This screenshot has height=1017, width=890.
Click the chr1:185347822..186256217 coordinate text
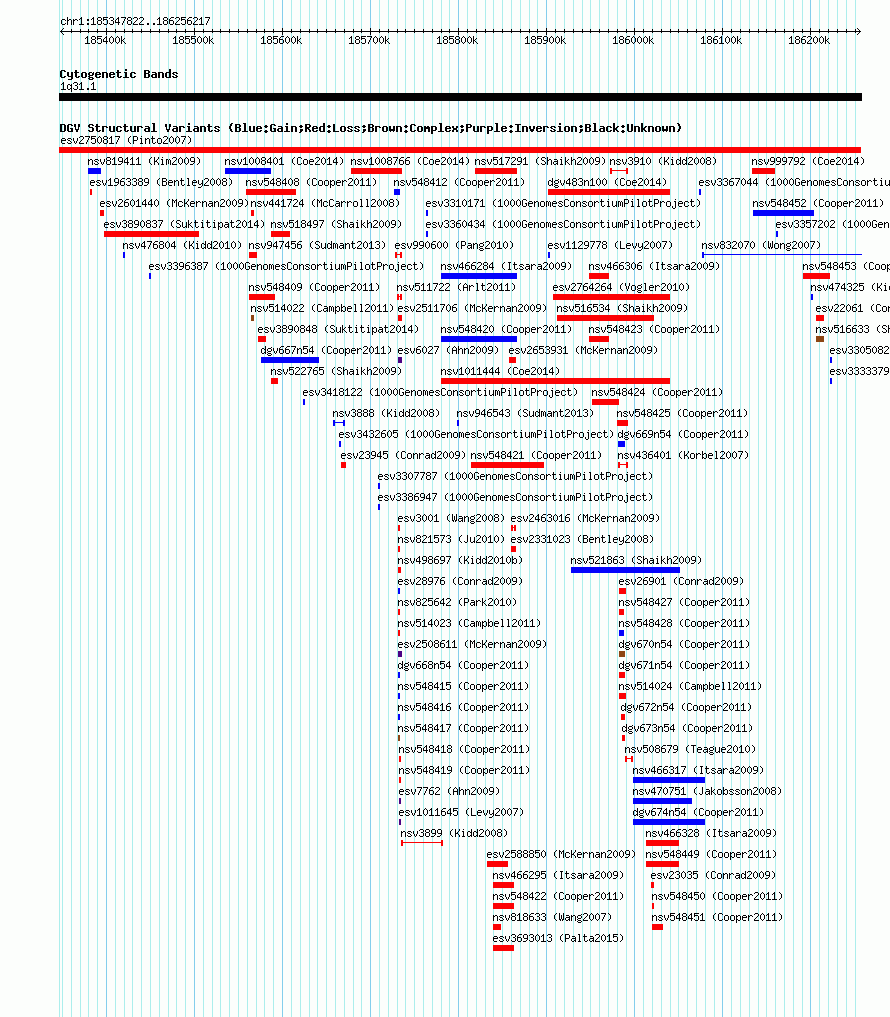coord(135,21)
